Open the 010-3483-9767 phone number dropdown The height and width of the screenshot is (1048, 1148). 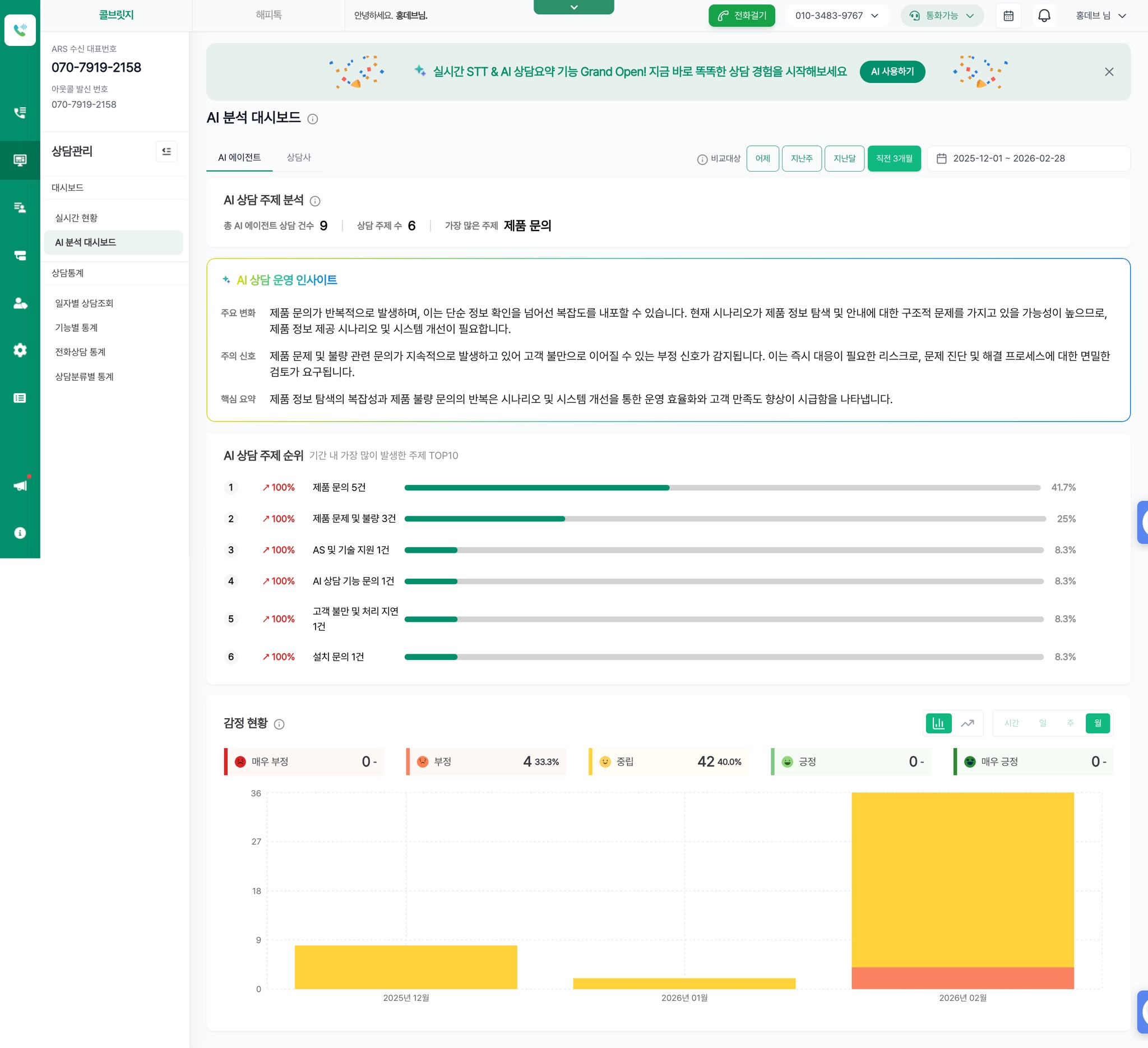(836, 15)
